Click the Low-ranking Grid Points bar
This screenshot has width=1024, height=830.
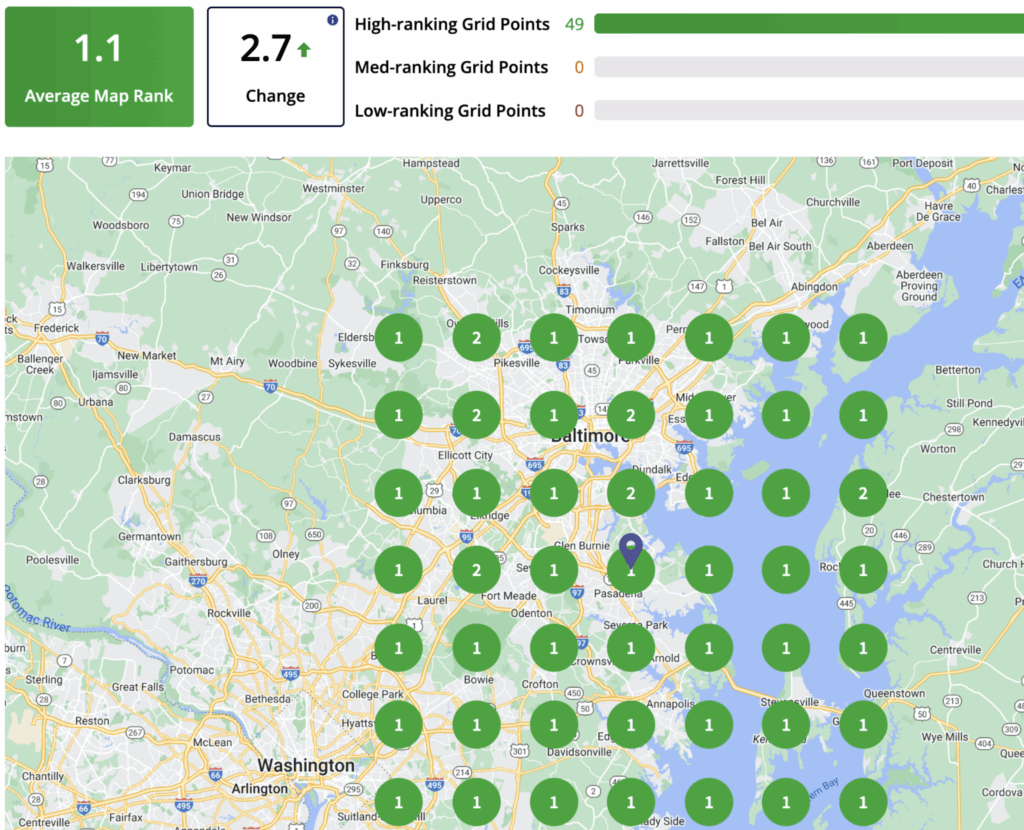808,110
